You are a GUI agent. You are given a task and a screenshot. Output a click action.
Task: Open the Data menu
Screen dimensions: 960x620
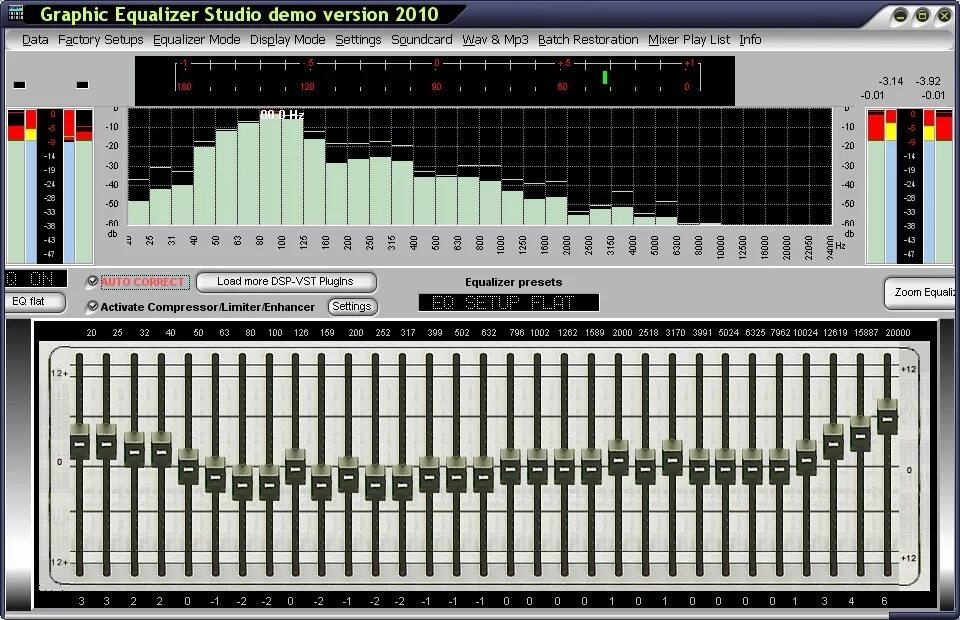tap(35, 40)
